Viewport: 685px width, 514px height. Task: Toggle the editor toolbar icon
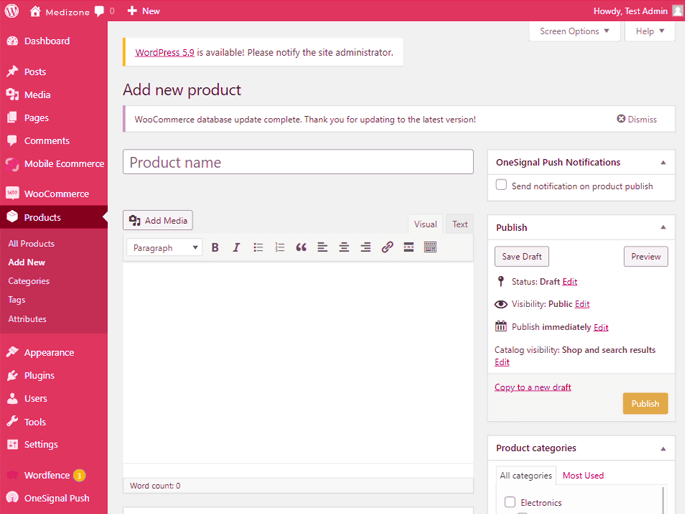tap(431, 247)
